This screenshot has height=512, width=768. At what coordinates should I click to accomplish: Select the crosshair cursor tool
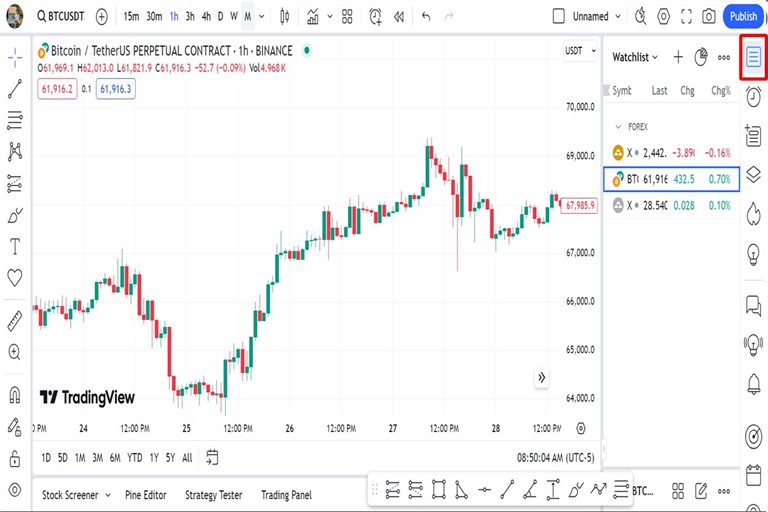point(15,58)
